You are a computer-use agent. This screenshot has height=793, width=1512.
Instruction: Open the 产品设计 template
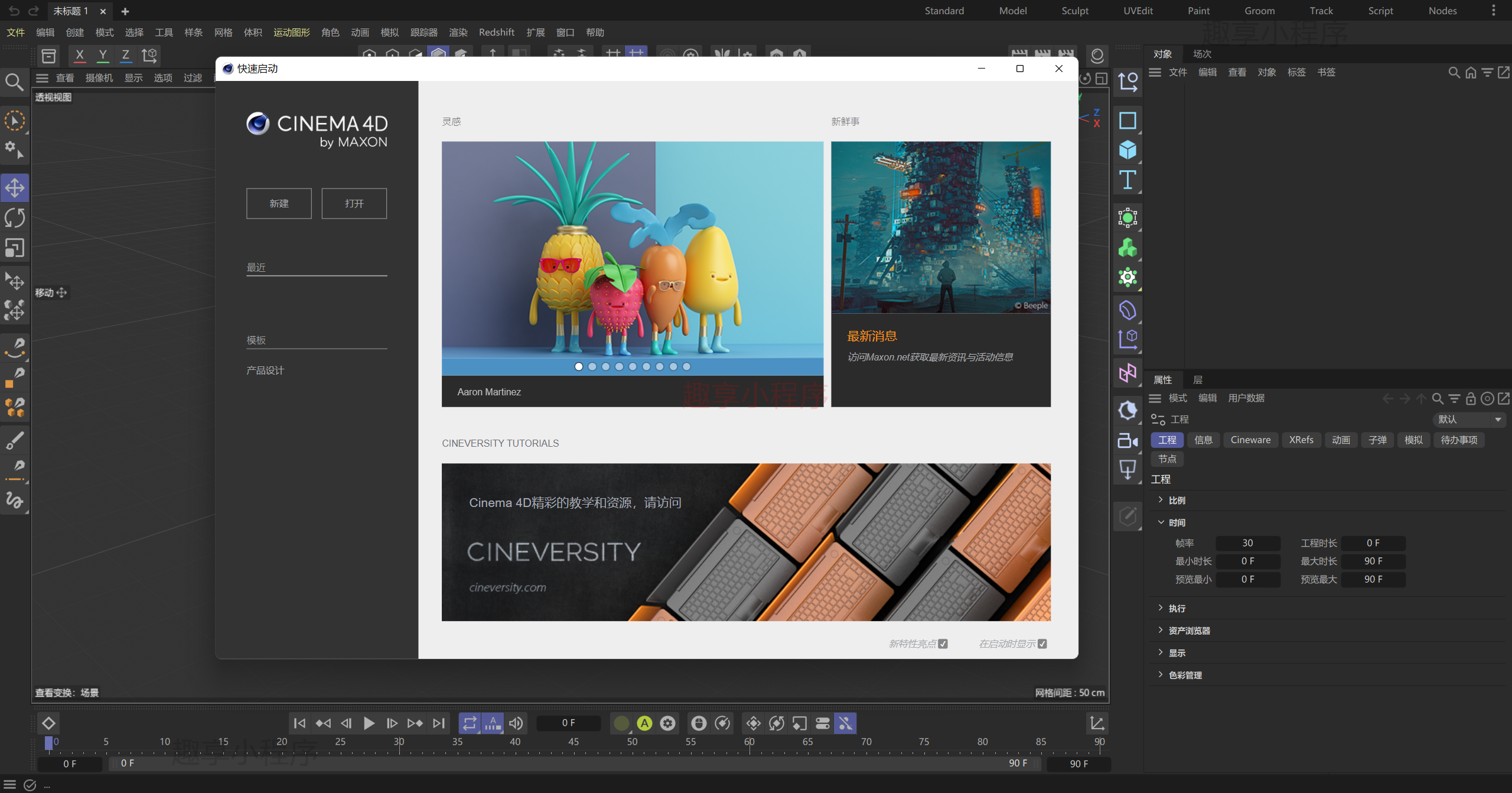tap(265, 370)
